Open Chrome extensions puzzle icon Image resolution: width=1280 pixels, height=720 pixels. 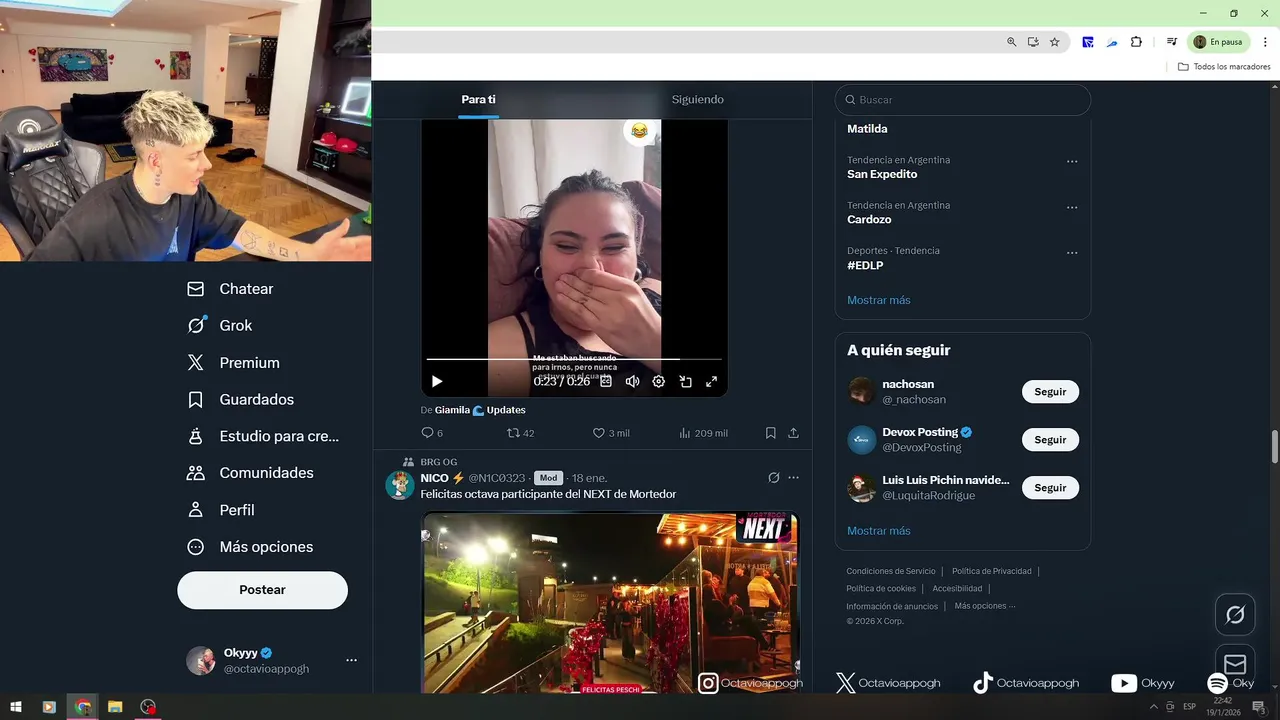point(1136,42)
